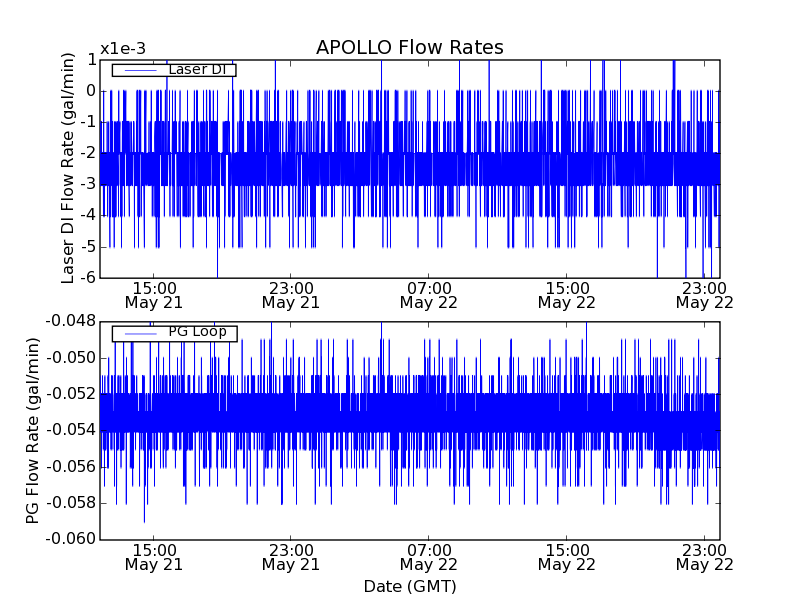The height and width of the screenshot is (600, 800).
Task: Click the blue line sample in PG Loop legend
Action: click(x=139, y=332)
